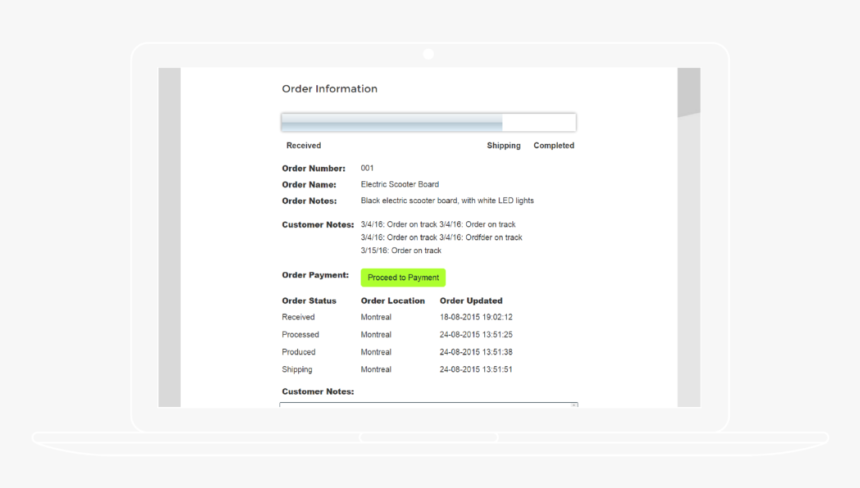
Task: Click the 18-08-2015 19:02:12 timestamp
Action: [476, 317]
